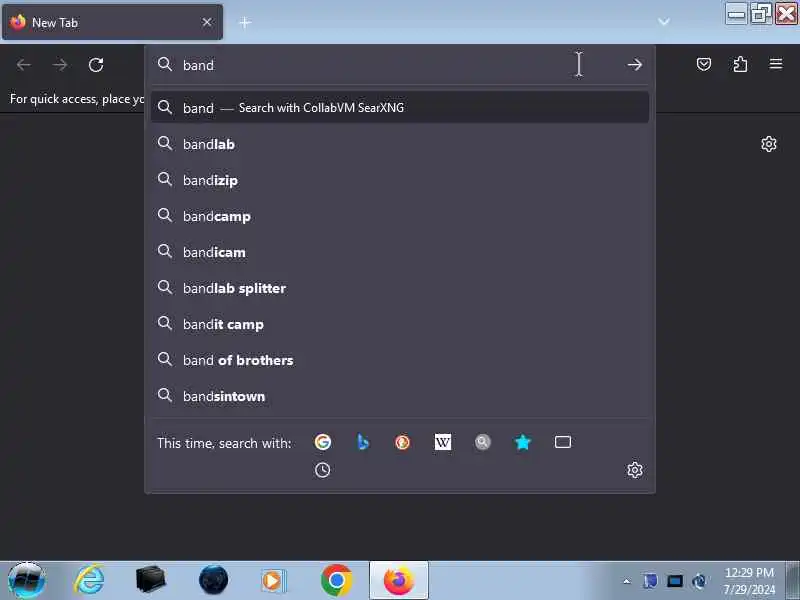The image size is (800, 600).
Task: Open the taskbar clock showing 12:29 PM
Action: coord(749,581)
